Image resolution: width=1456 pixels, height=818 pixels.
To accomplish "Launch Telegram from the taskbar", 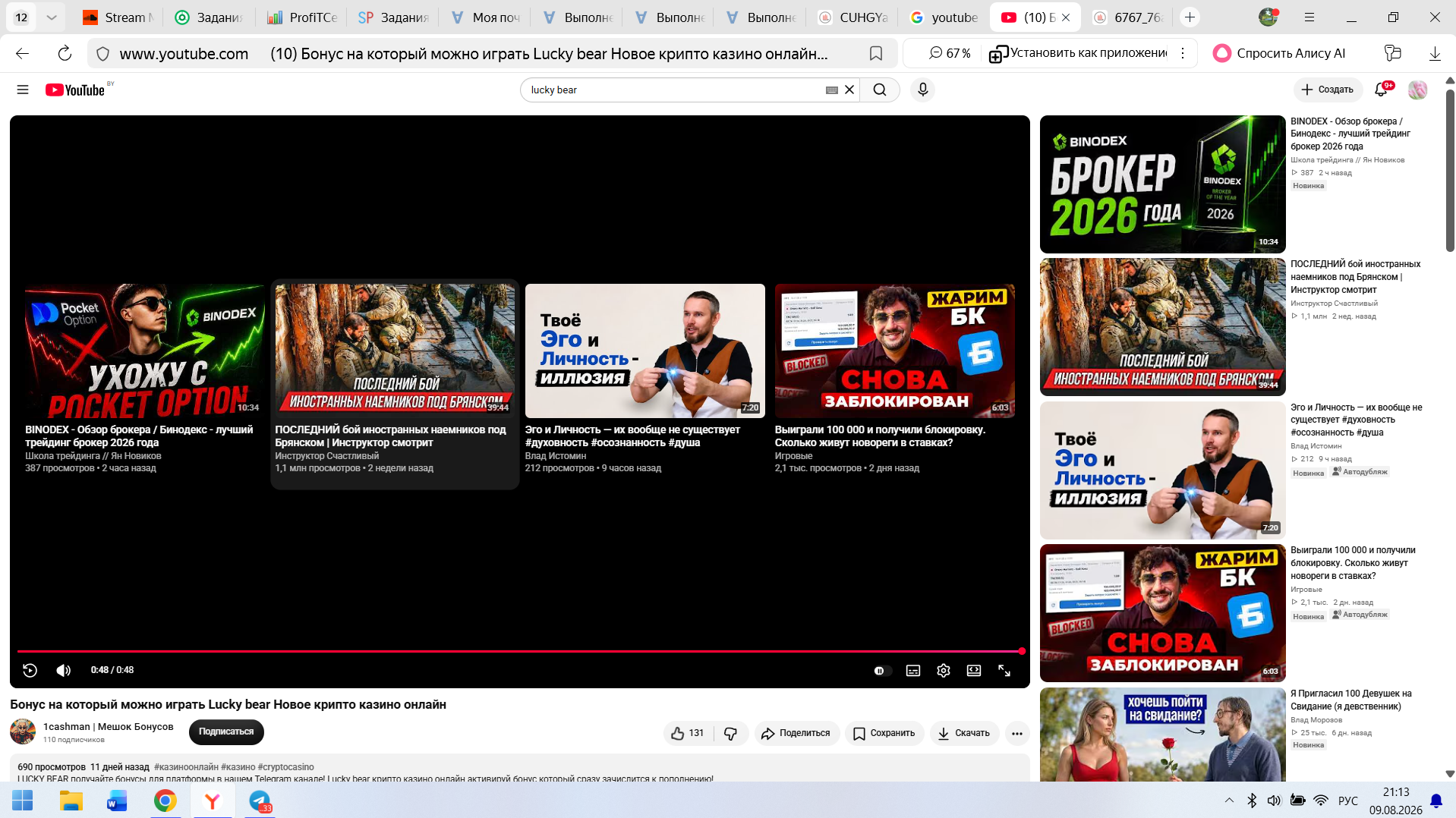I will (x=260, y=801).
